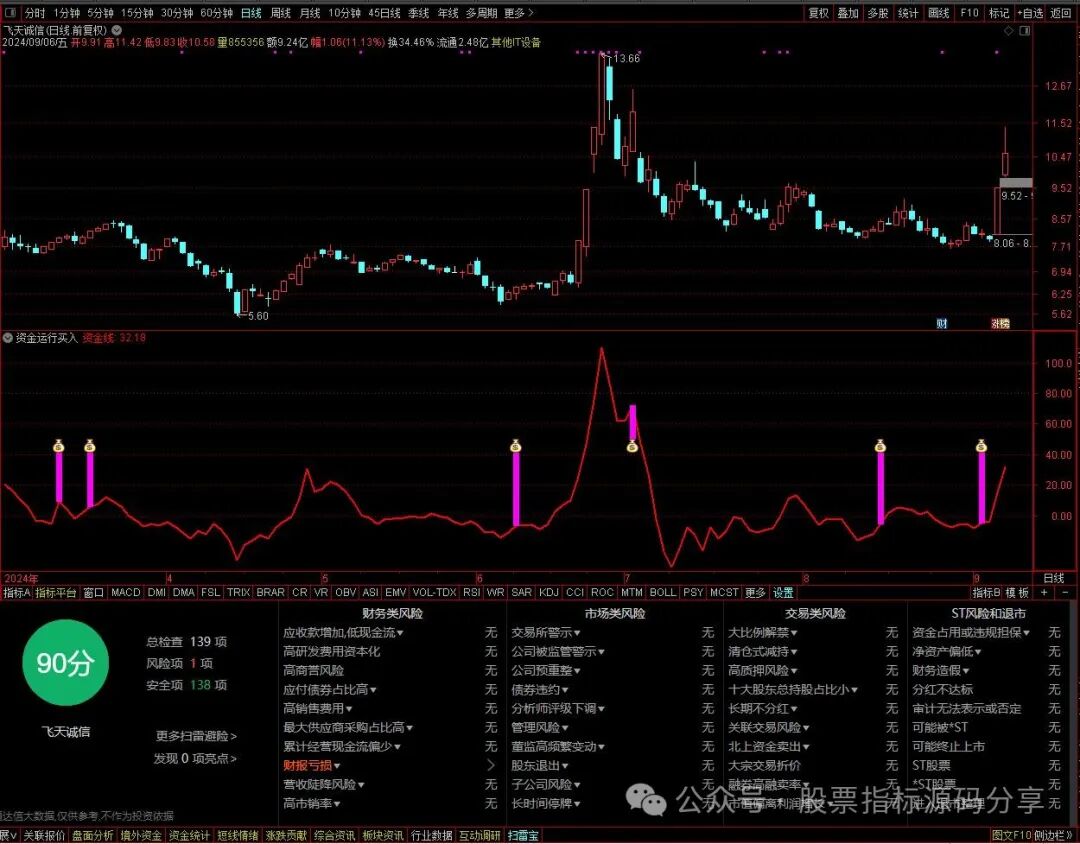Click the 指标B button

[986, 593]
